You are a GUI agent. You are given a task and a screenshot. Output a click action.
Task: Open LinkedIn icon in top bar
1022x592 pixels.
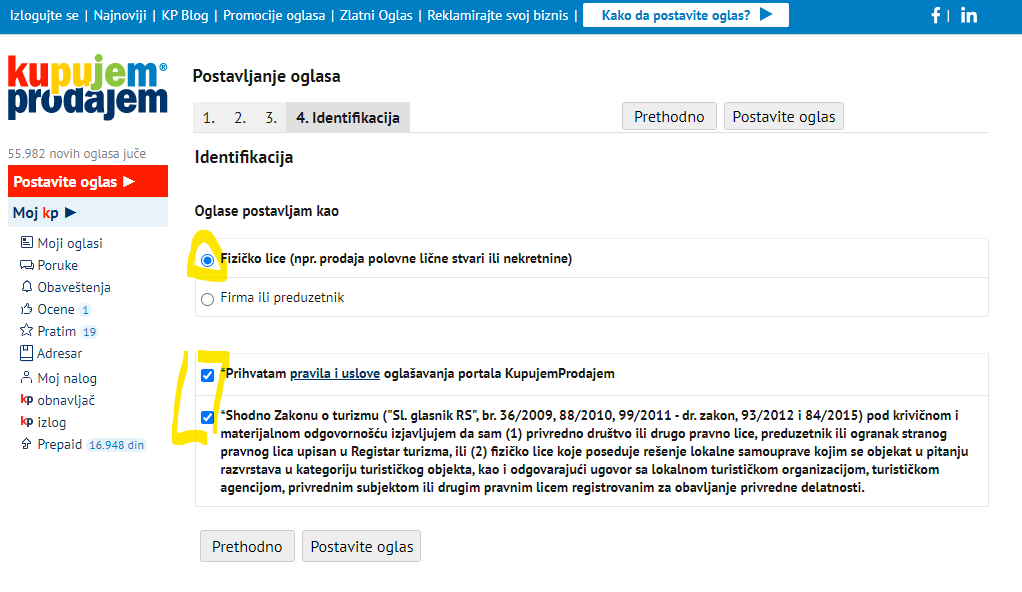click(968, 15)
